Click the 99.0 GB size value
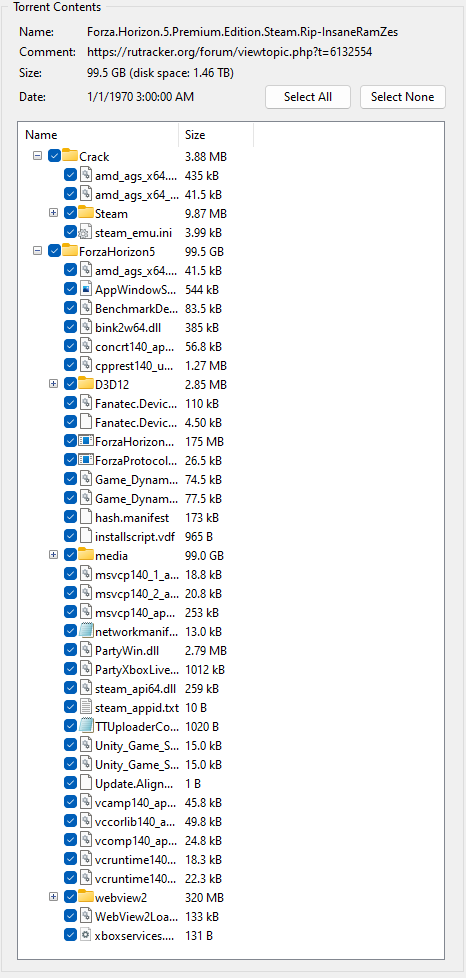This screenshot has width=466, height=978. 204,555
